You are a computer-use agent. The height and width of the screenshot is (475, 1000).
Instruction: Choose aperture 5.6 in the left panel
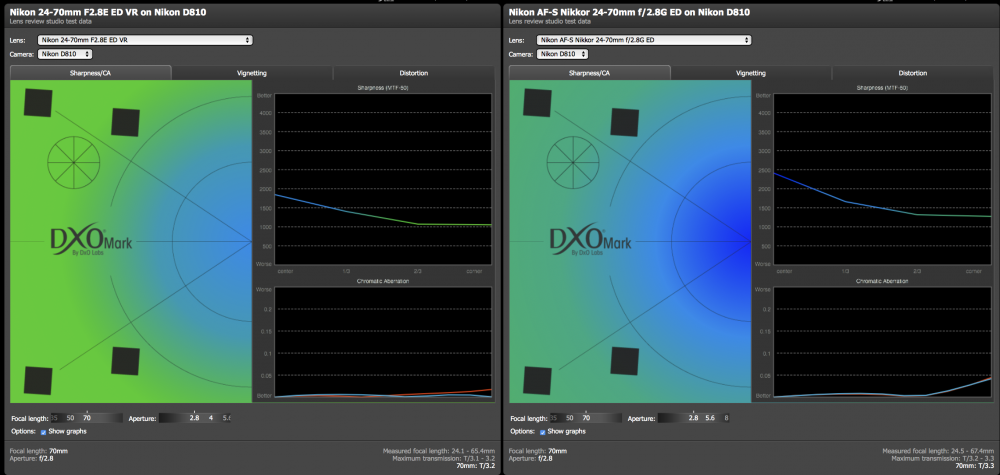pyautogui.click(x=226, y=418)
